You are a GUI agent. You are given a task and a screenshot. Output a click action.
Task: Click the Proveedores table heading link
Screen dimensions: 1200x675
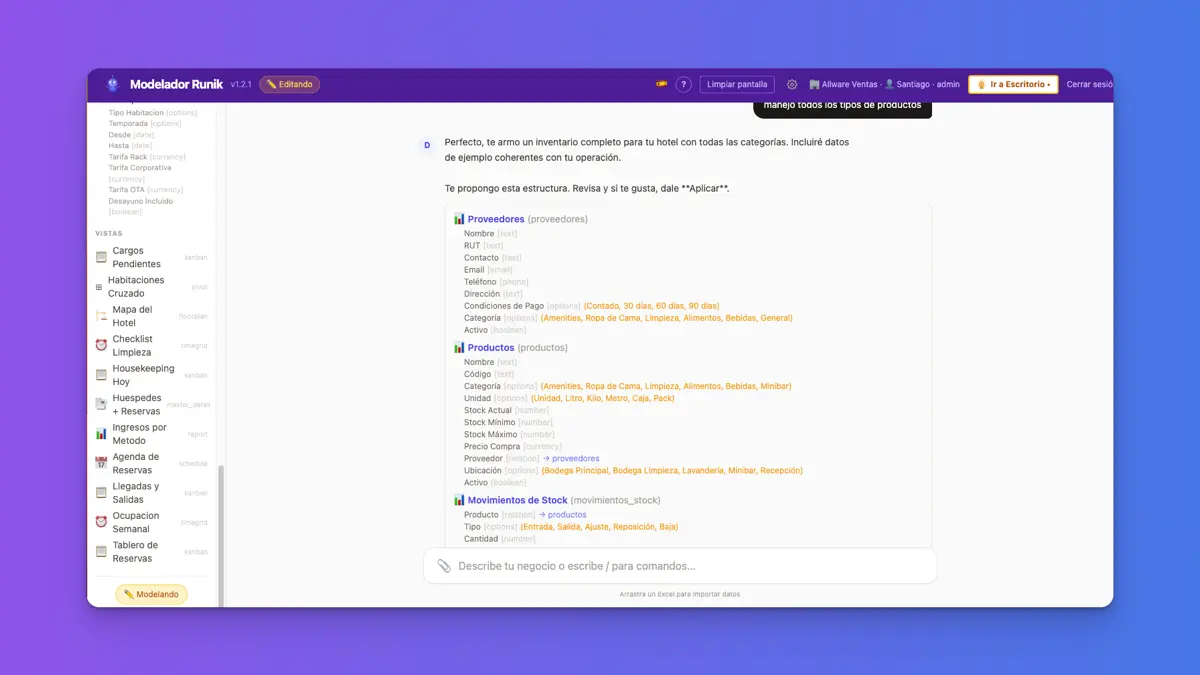(x=496, y=219)
